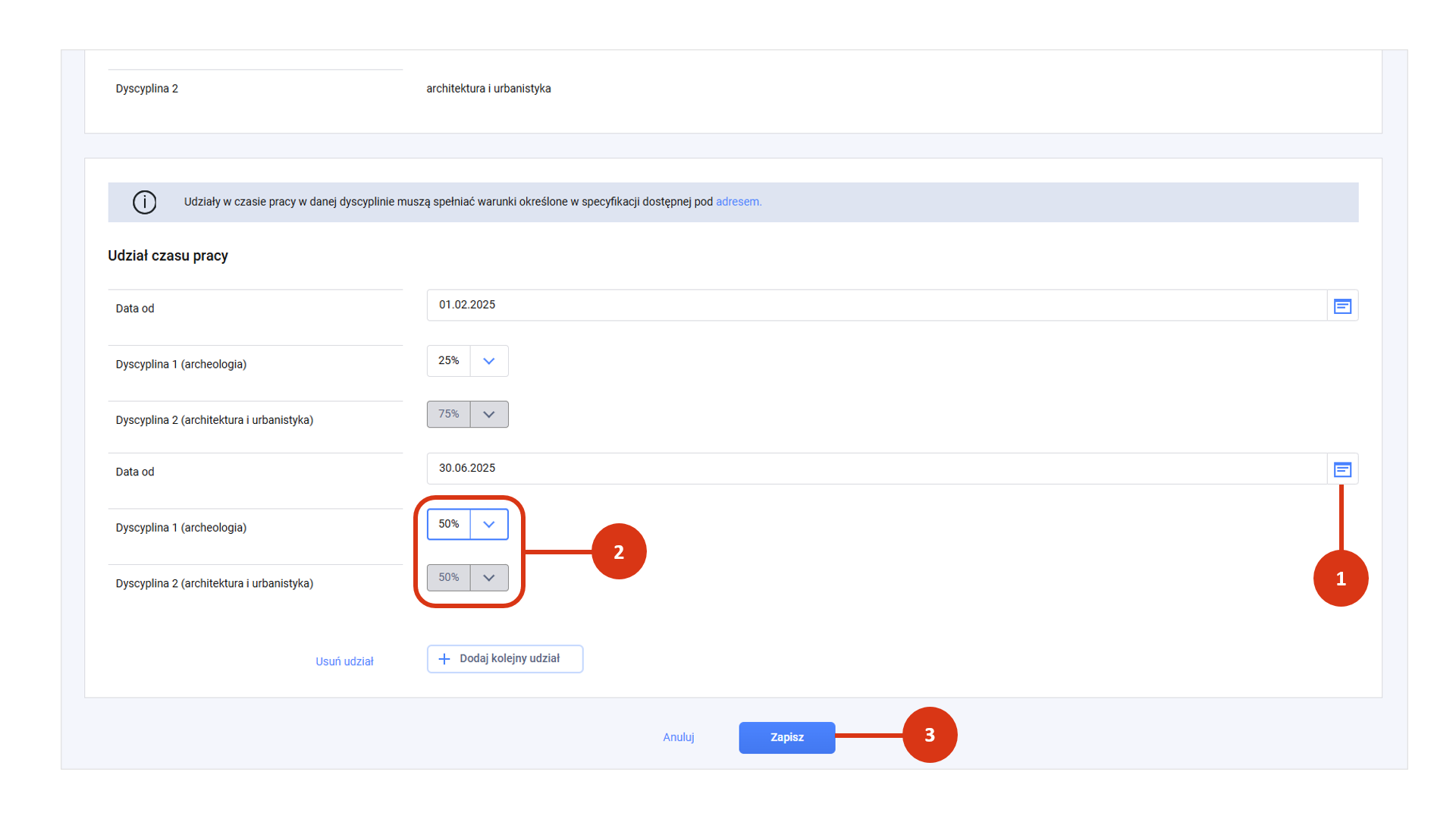Viewport: 1456px width, 819px height.
Task: Click the active 50% value box
Action: (x=449, y=524)
